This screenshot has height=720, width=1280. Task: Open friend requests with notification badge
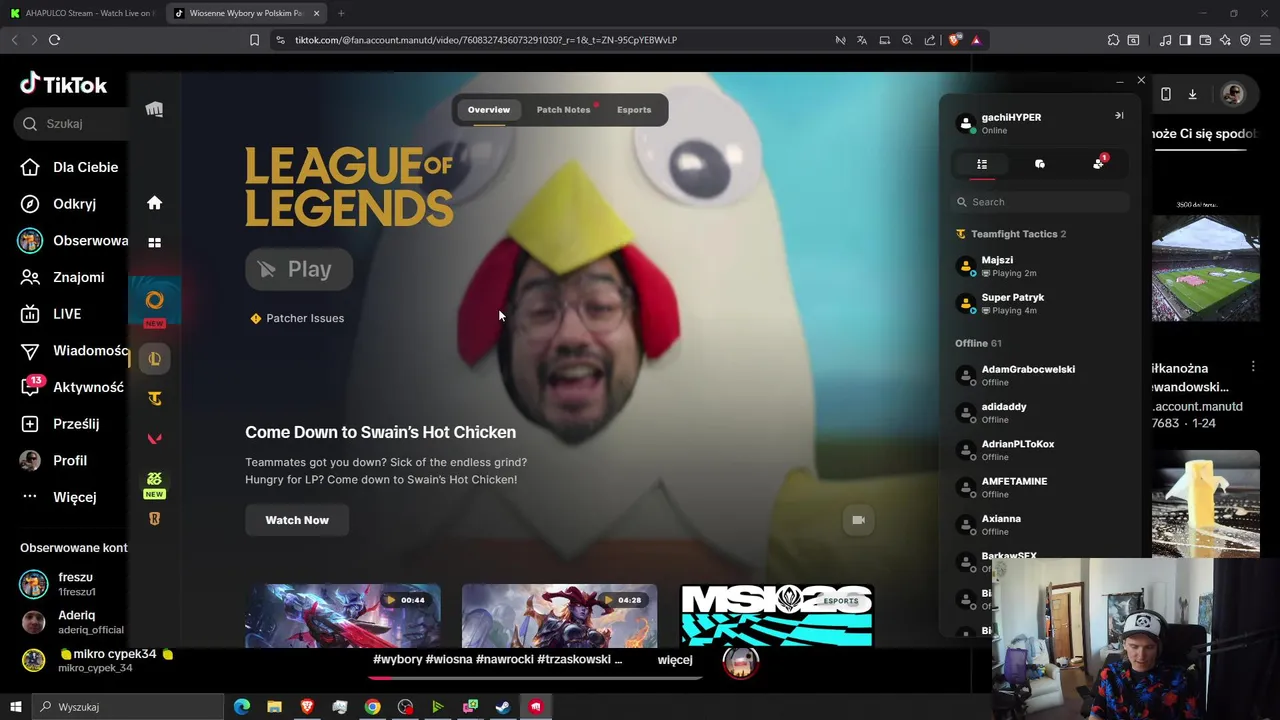click(x=1098, y=164)
